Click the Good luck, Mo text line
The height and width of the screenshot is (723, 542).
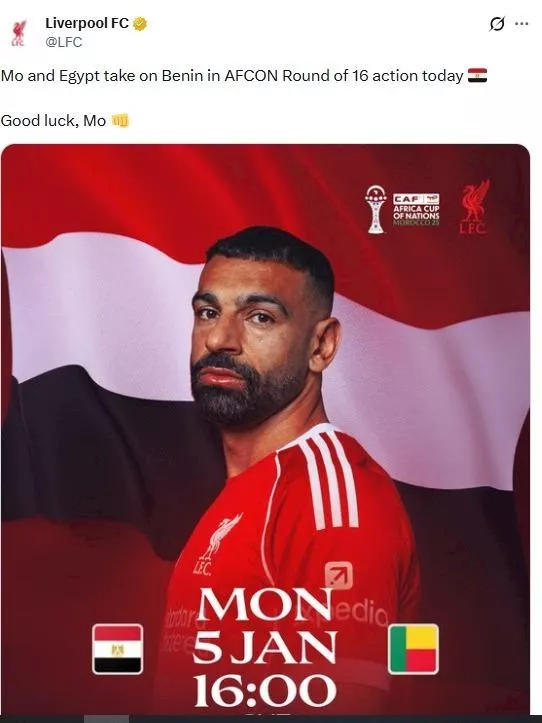pos(54,121)
